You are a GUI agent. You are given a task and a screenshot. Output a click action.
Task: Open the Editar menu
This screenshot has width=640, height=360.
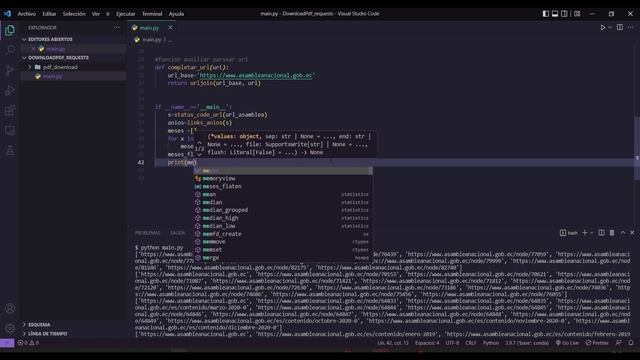[49, 13]
